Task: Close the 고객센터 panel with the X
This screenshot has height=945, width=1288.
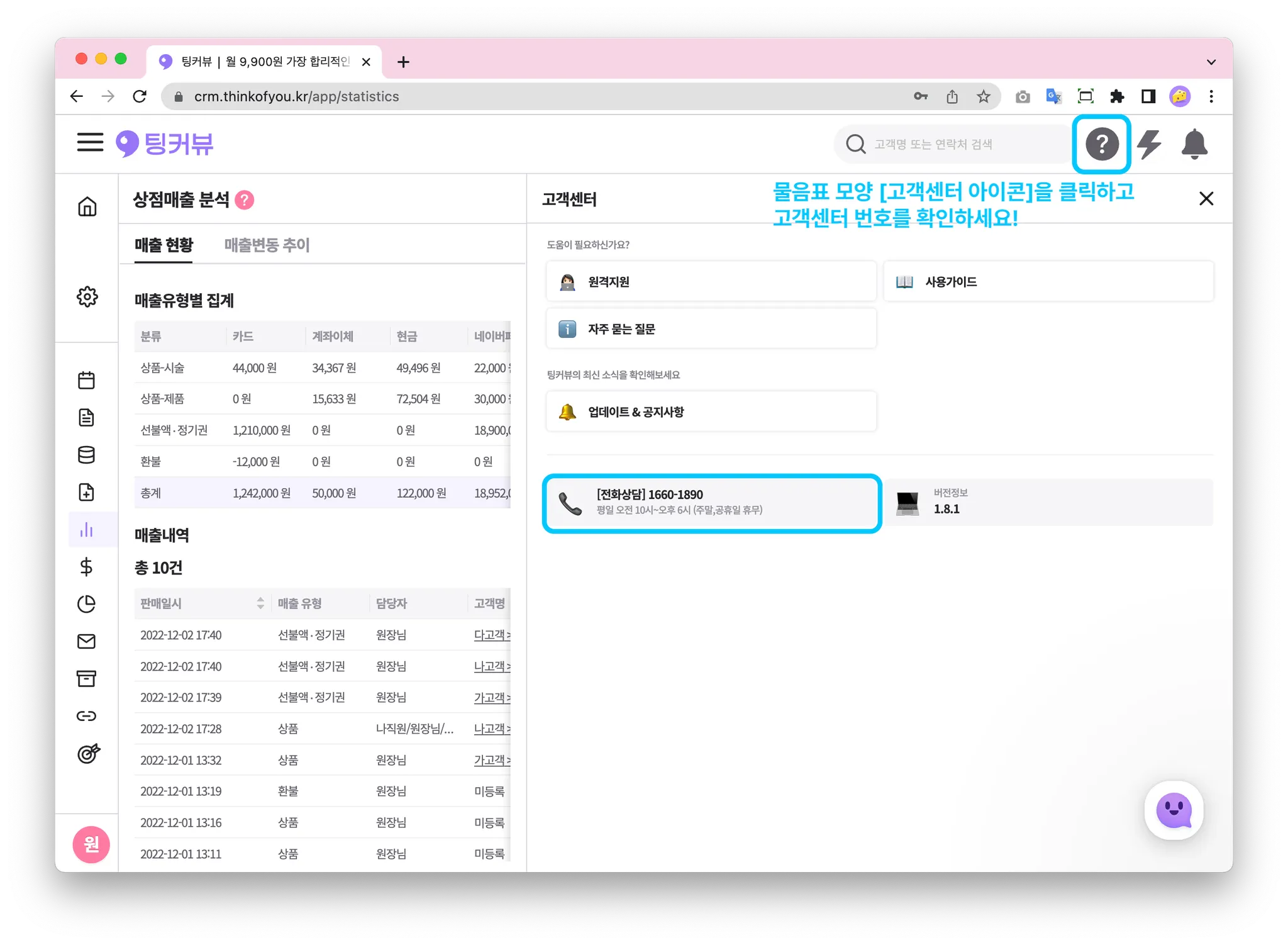Action: (x=1206, y=199)
